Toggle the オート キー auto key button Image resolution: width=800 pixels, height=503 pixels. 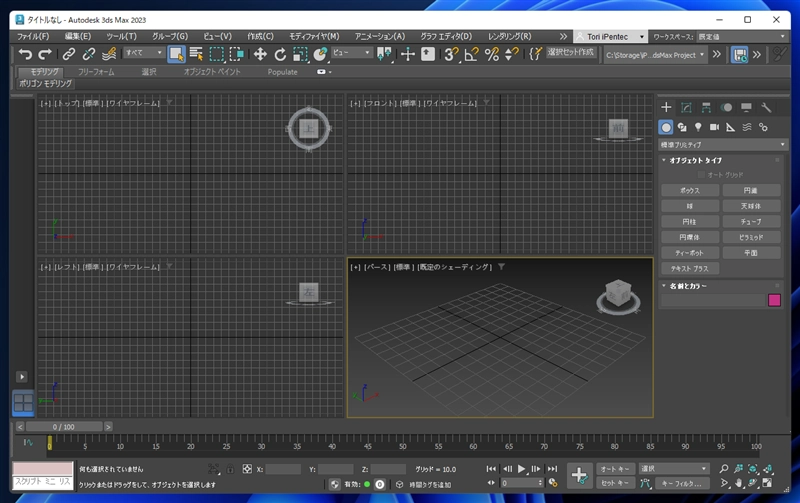pyautogui.click(x=615, y=469)
